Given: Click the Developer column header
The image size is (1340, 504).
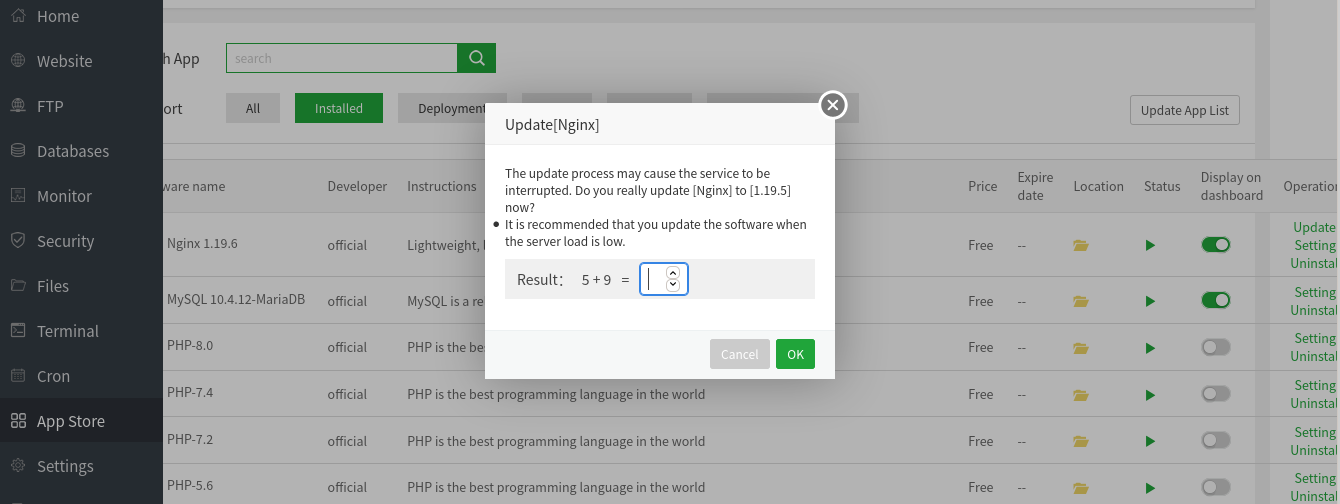Looking at the screenshot, I should [x=357, y=186].
